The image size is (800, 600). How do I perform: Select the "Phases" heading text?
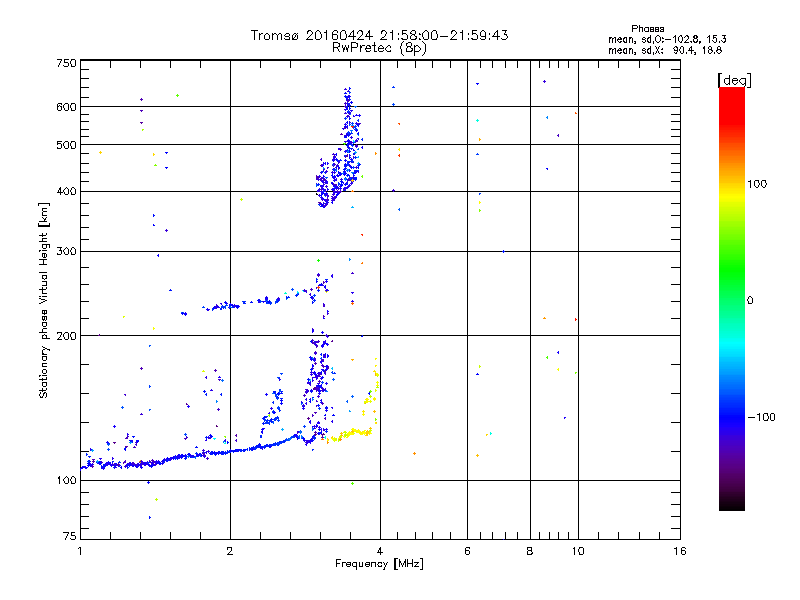coord(647,29)
